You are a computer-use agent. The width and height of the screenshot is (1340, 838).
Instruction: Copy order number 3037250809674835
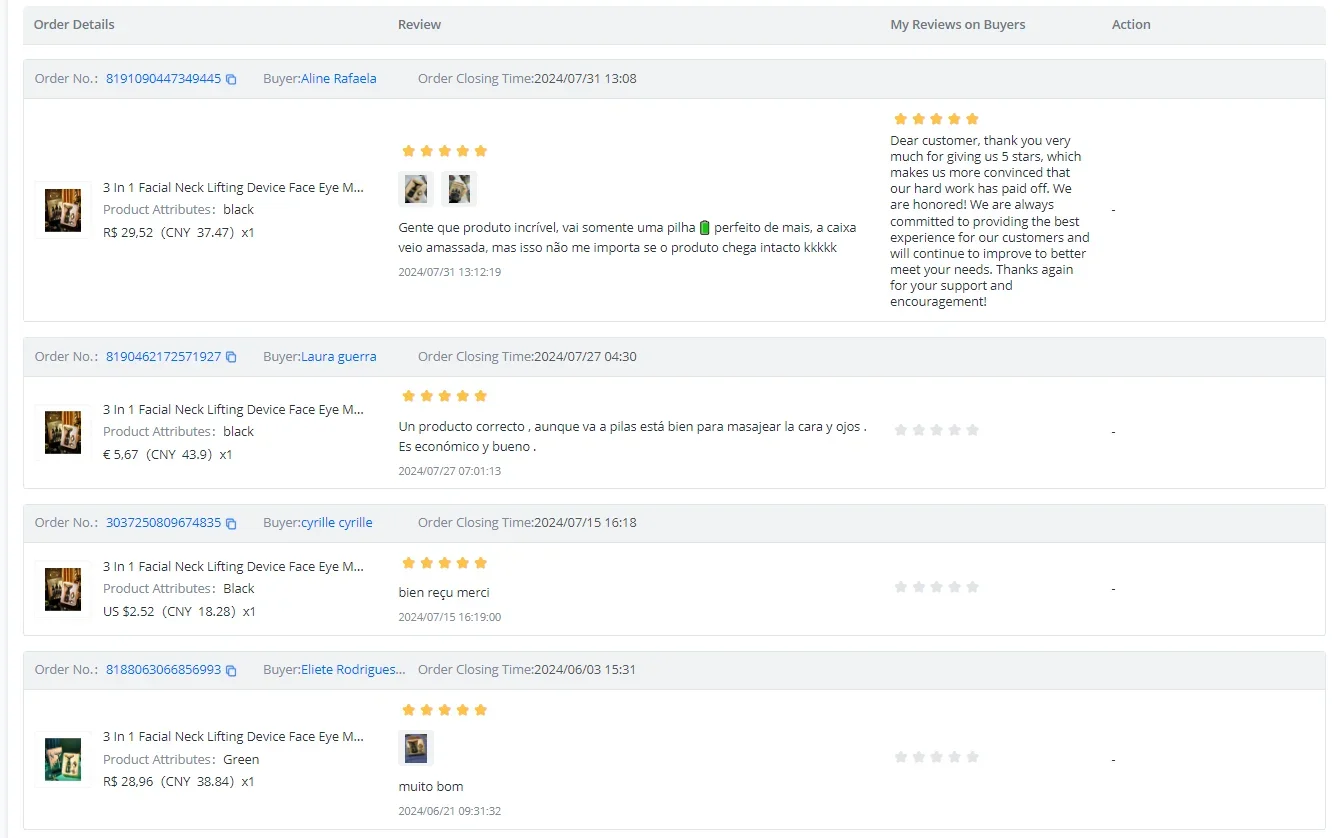click(x=231, y=523)
